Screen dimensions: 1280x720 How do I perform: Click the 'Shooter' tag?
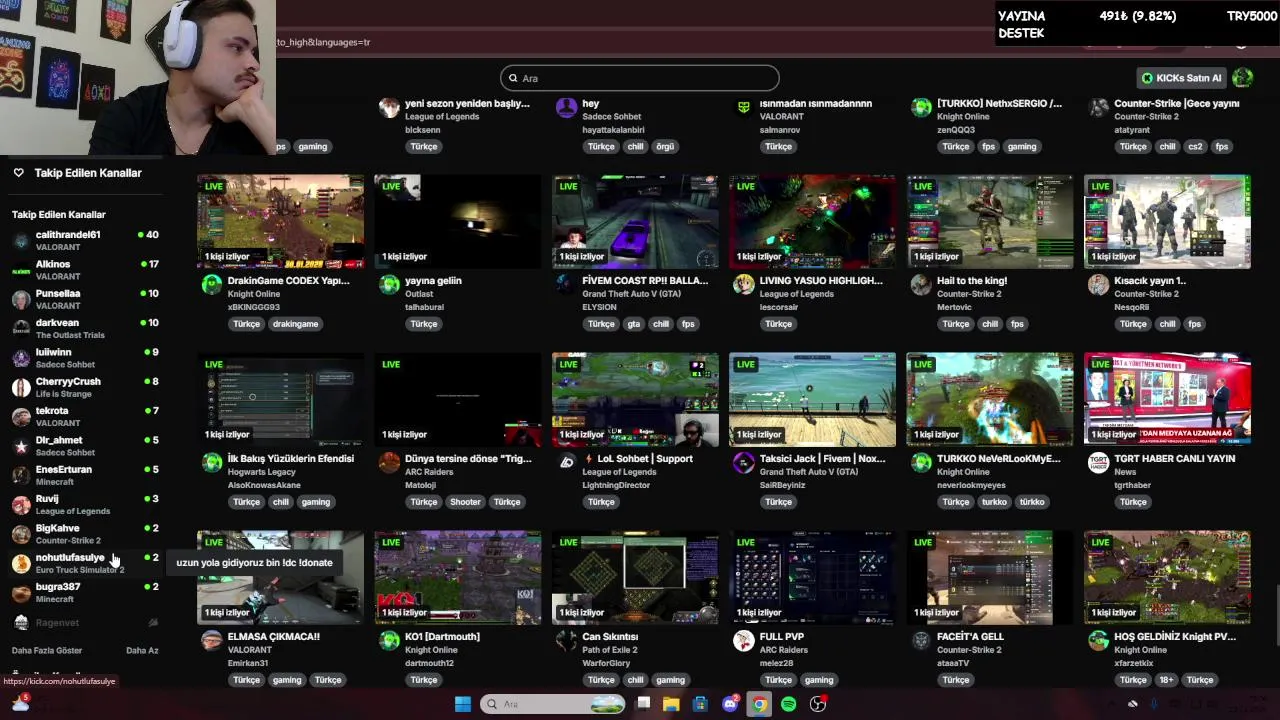tap(465, 502)
